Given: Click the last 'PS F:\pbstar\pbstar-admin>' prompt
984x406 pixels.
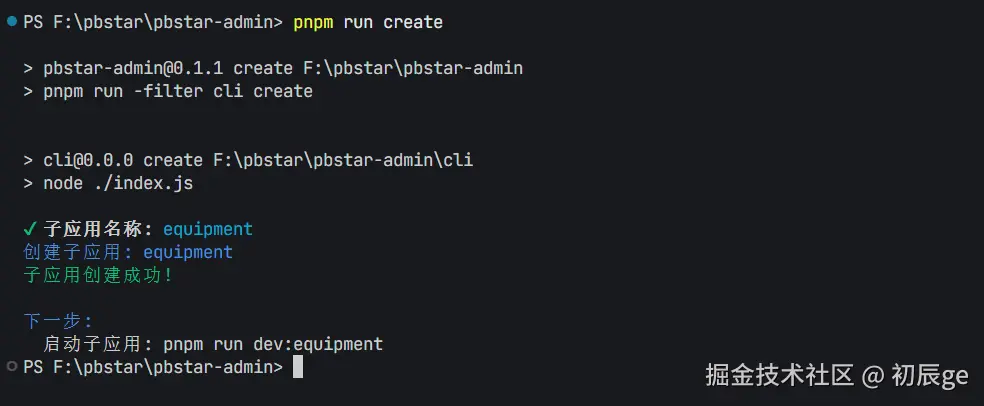Looking at the screenshot, I should tap(153, 367).
